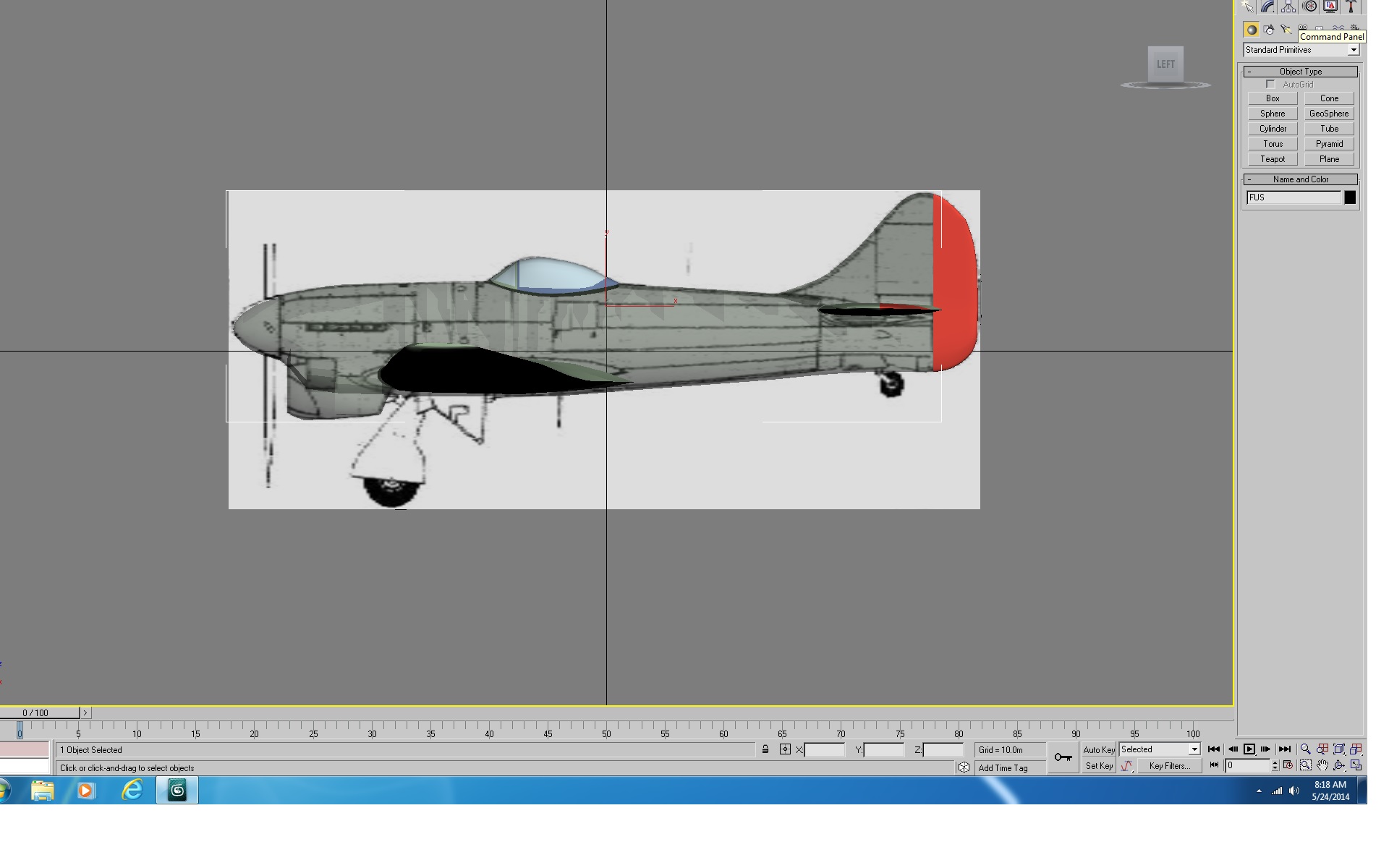Viewport: 1389px width, 868px height.
Task: Create a Teapot primitive button
Action: point(1273,159)
